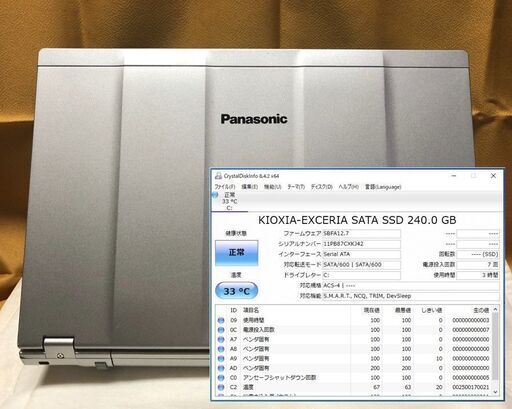Click the status icon of row A7

[x=221, y=339]
